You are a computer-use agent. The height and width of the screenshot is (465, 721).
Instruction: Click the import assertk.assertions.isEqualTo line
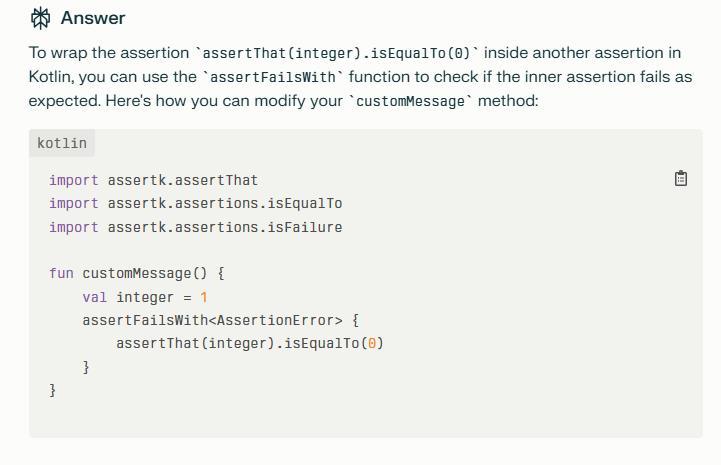point(195,203)
